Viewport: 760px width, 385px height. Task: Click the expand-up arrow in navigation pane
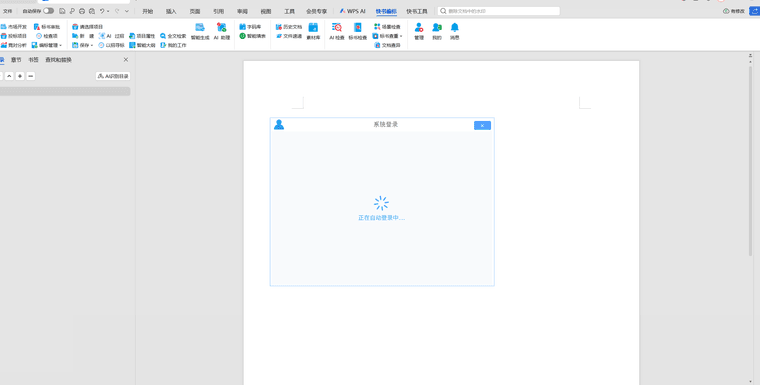click(x=9, y=76)
